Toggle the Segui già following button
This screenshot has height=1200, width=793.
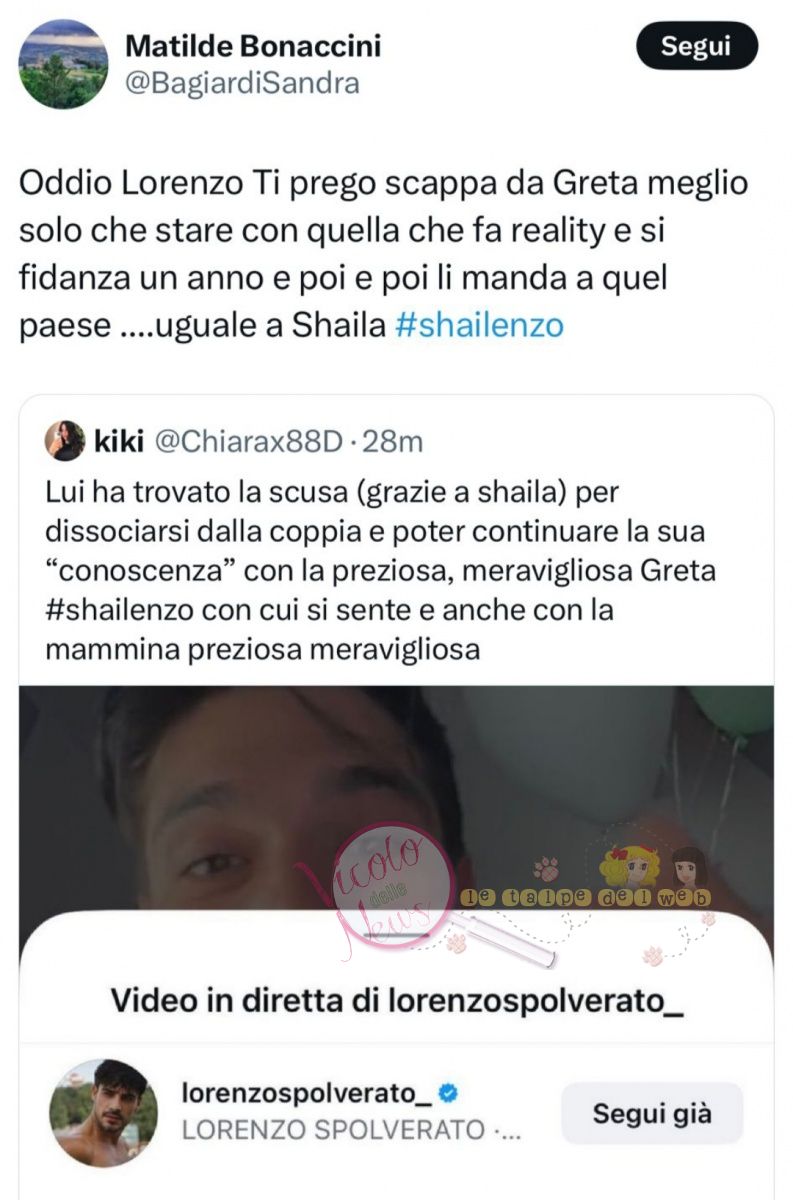click(x=652, y=1113)
